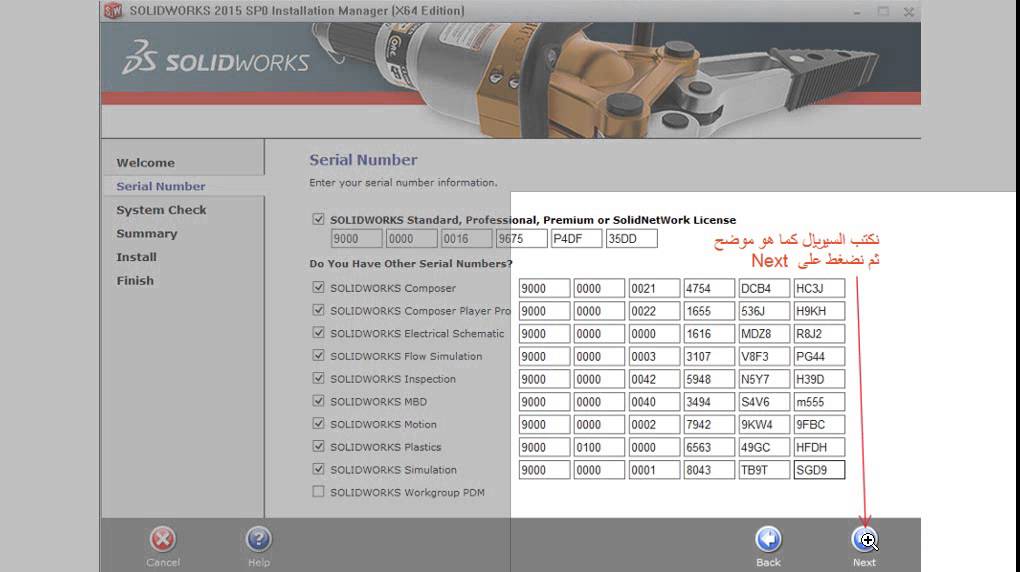Click Inspection field N5Y7

pyautogui.click(x=764, y=379)
